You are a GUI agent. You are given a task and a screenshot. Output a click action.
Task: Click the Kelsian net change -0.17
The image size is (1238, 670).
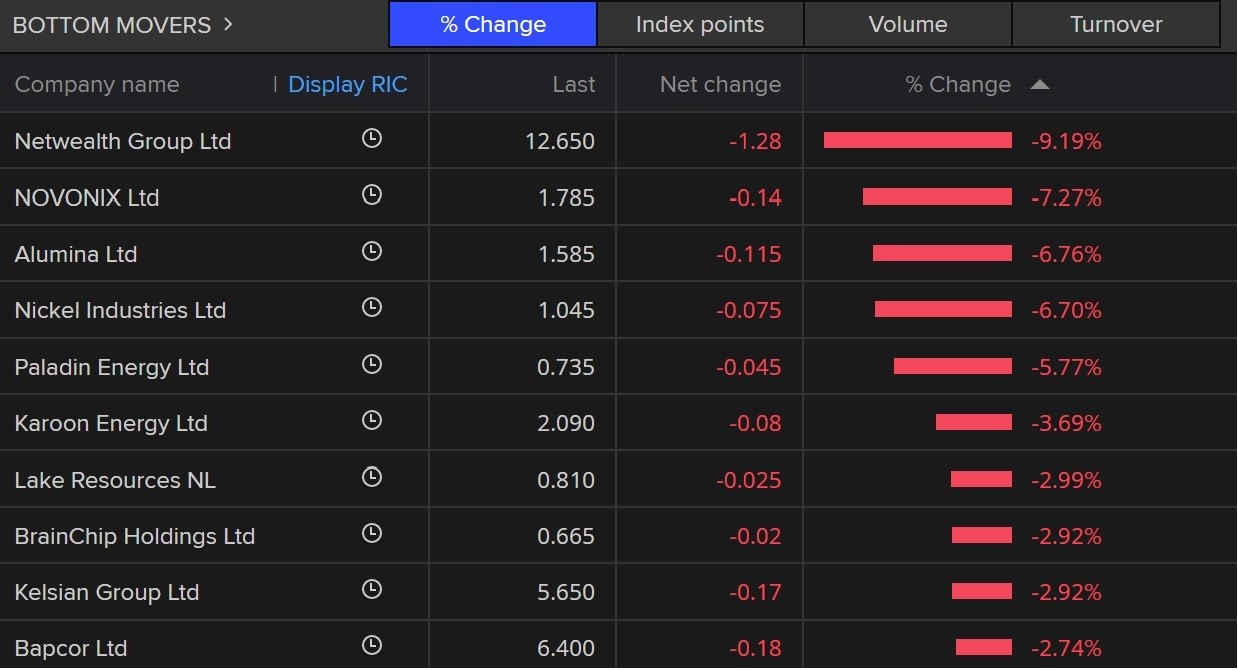(x=755, y=592)
